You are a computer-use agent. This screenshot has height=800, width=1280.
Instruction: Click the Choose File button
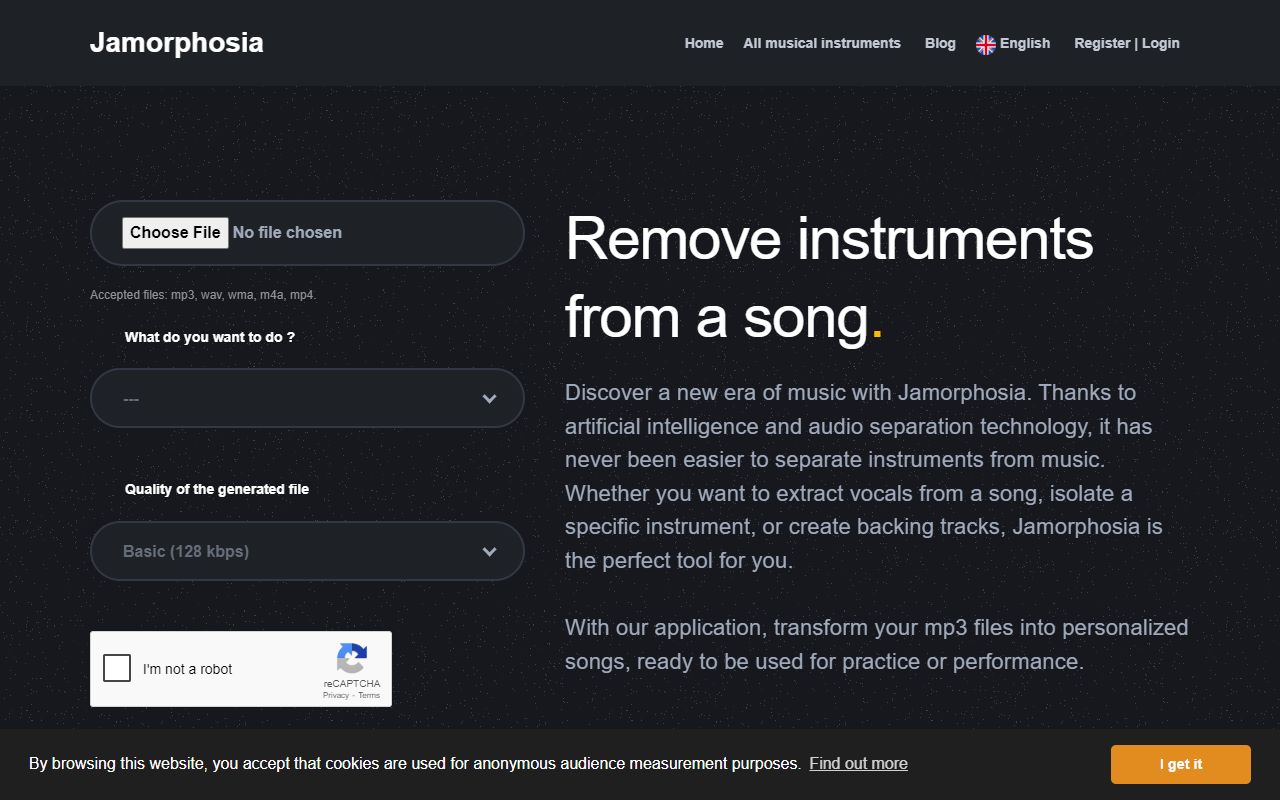175,232
